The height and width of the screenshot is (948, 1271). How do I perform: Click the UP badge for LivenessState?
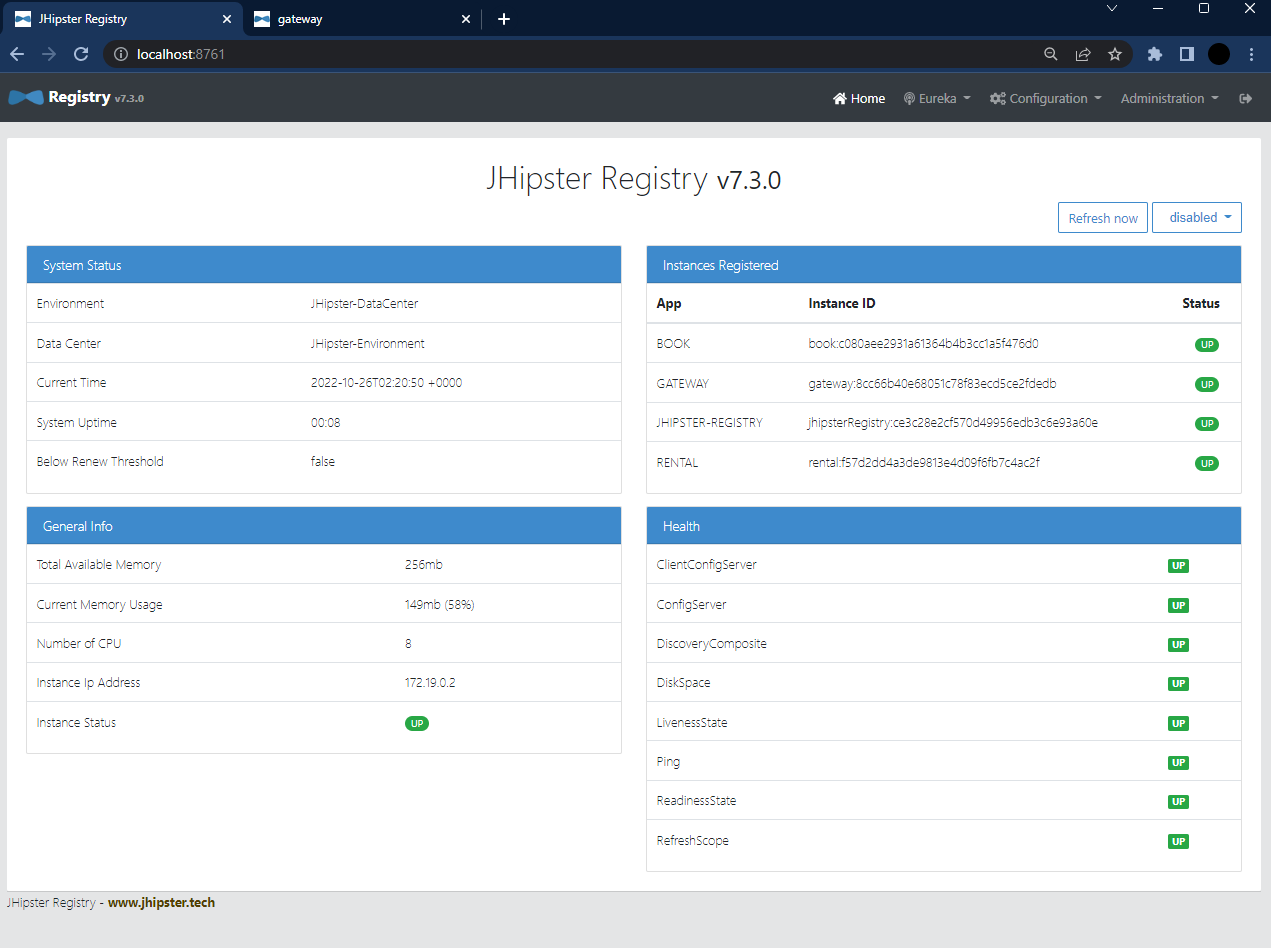point(1179,724)
